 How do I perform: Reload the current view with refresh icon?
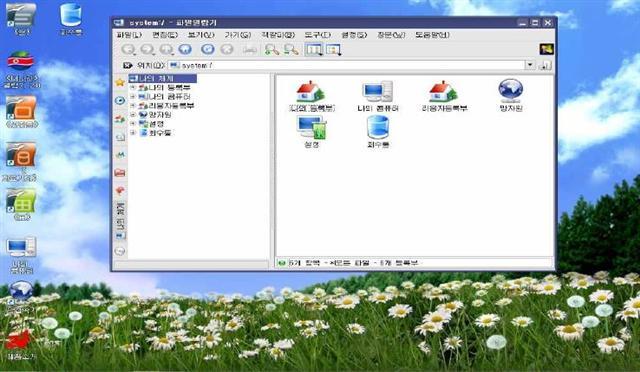pos(208,49)
